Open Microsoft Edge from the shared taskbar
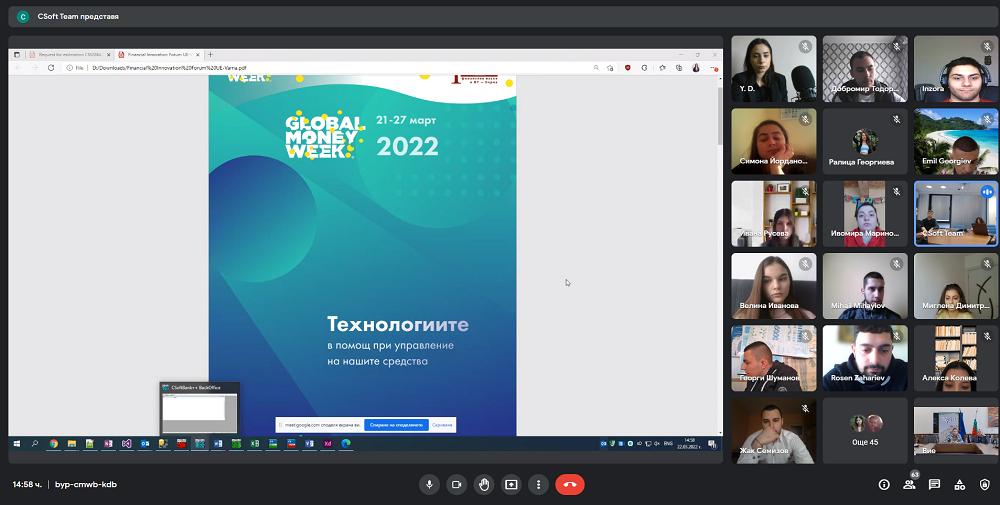Viewport: 1000px width, 505px height. tap(346, 443)
